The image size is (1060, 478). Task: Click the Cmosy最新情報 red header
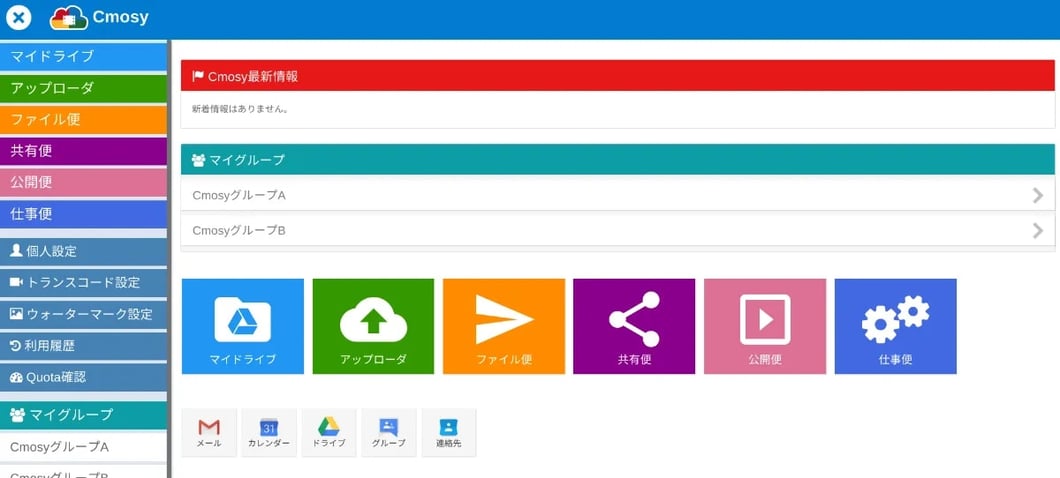tap(617, 76)
